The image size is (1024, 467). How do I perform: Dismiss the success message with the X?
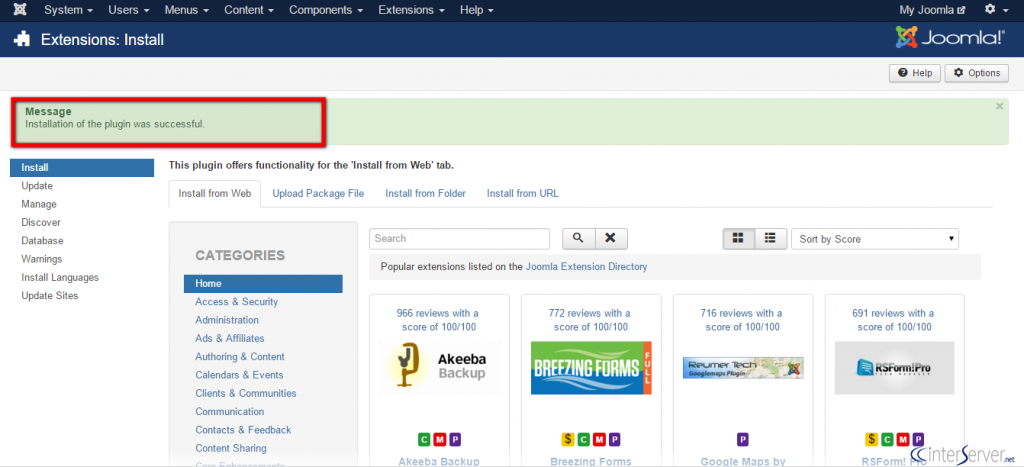click(x=999, y=106)
